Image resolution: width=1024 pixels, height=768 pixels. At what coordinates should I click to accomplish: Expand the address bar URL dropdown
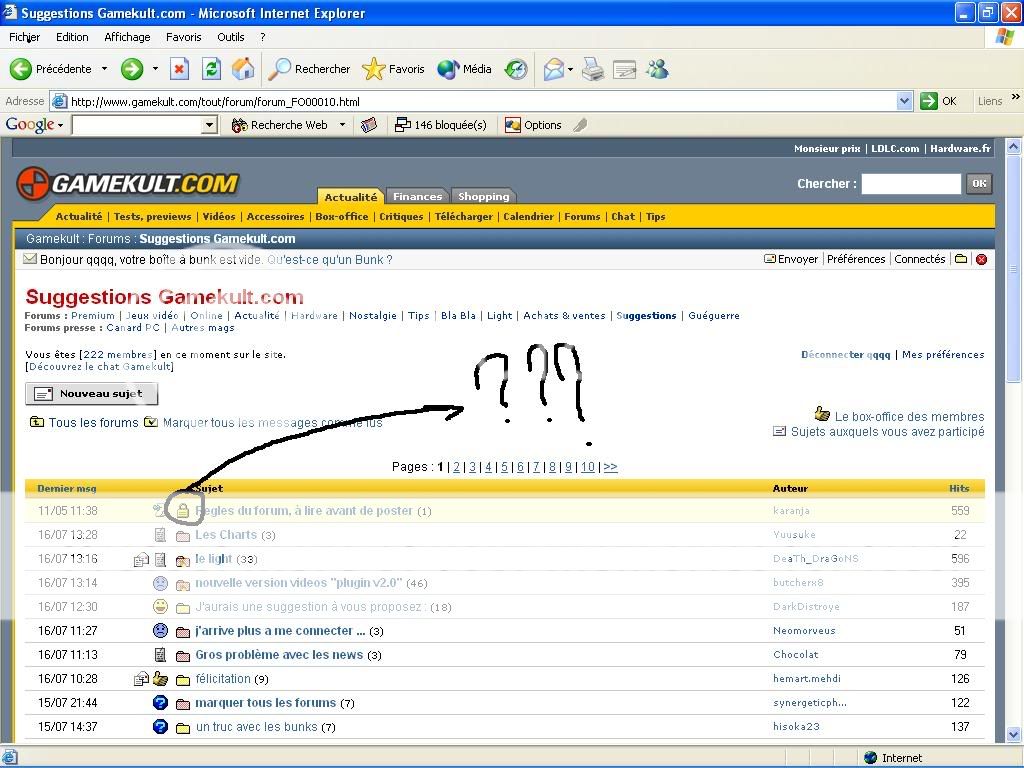click(x=904, y=101)
